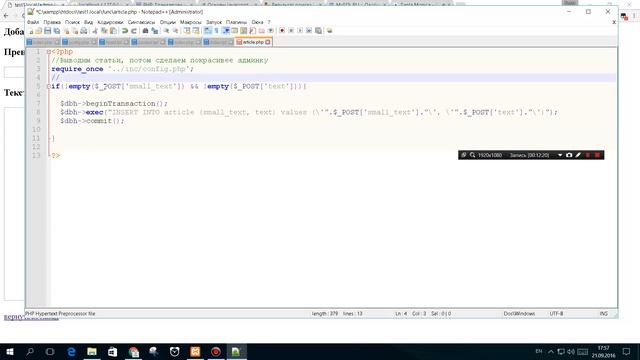This screenshot has height=360, width=640.
Task: Pause the screen recording
Action: [588, 155]
